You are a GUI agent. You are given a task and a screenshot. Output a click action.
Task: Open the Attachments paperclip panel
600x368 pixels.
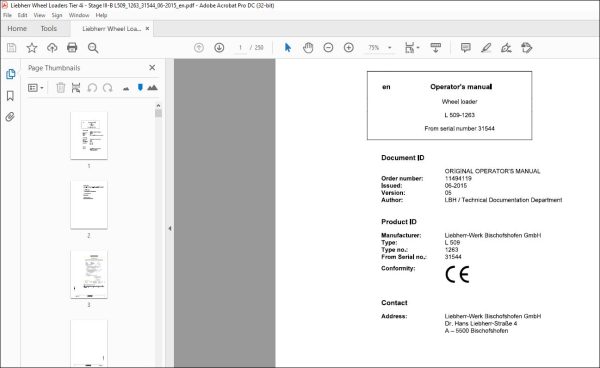[x=10, y=117]
